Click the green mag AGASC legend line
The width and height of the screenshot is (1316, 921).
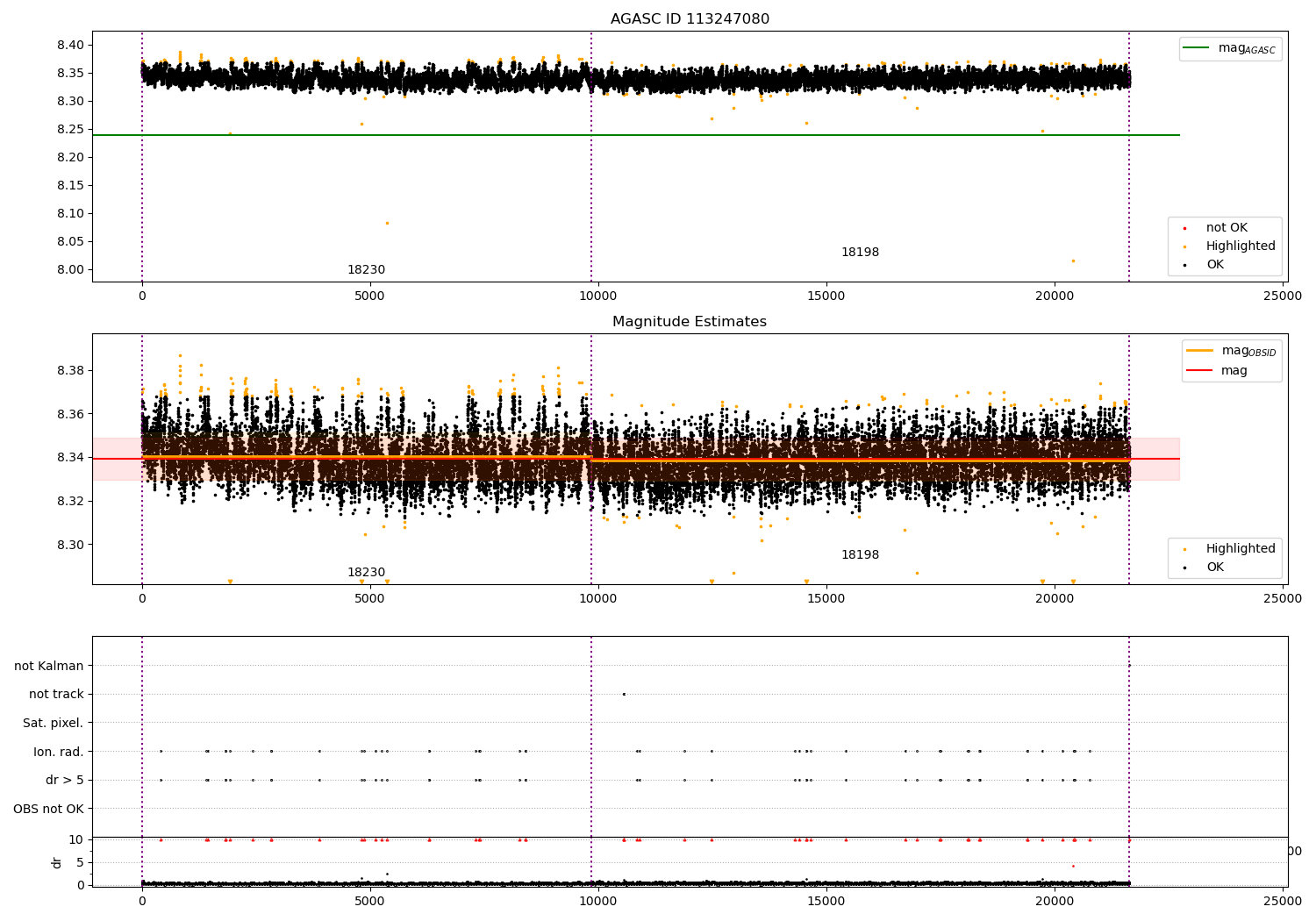pos(1196,48)
